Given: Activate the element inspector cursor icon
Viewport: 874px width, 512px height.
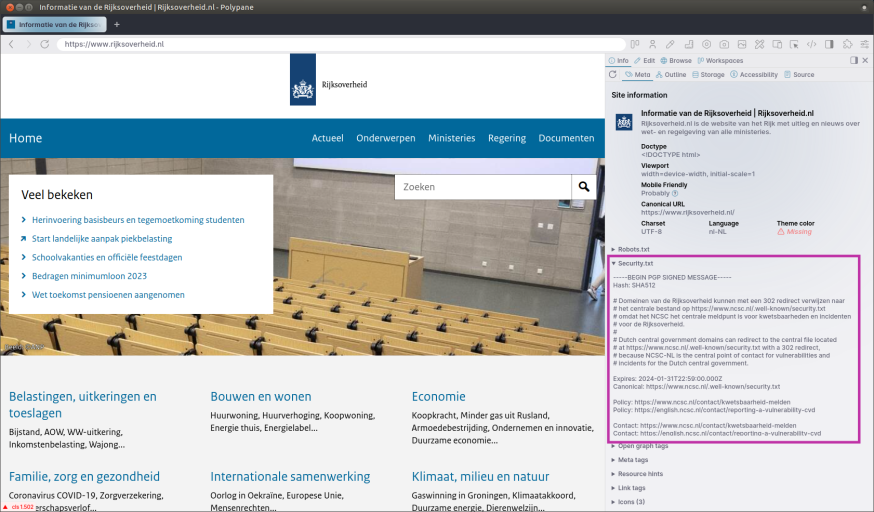Looking at the screenshot, I should pos(794,44).
